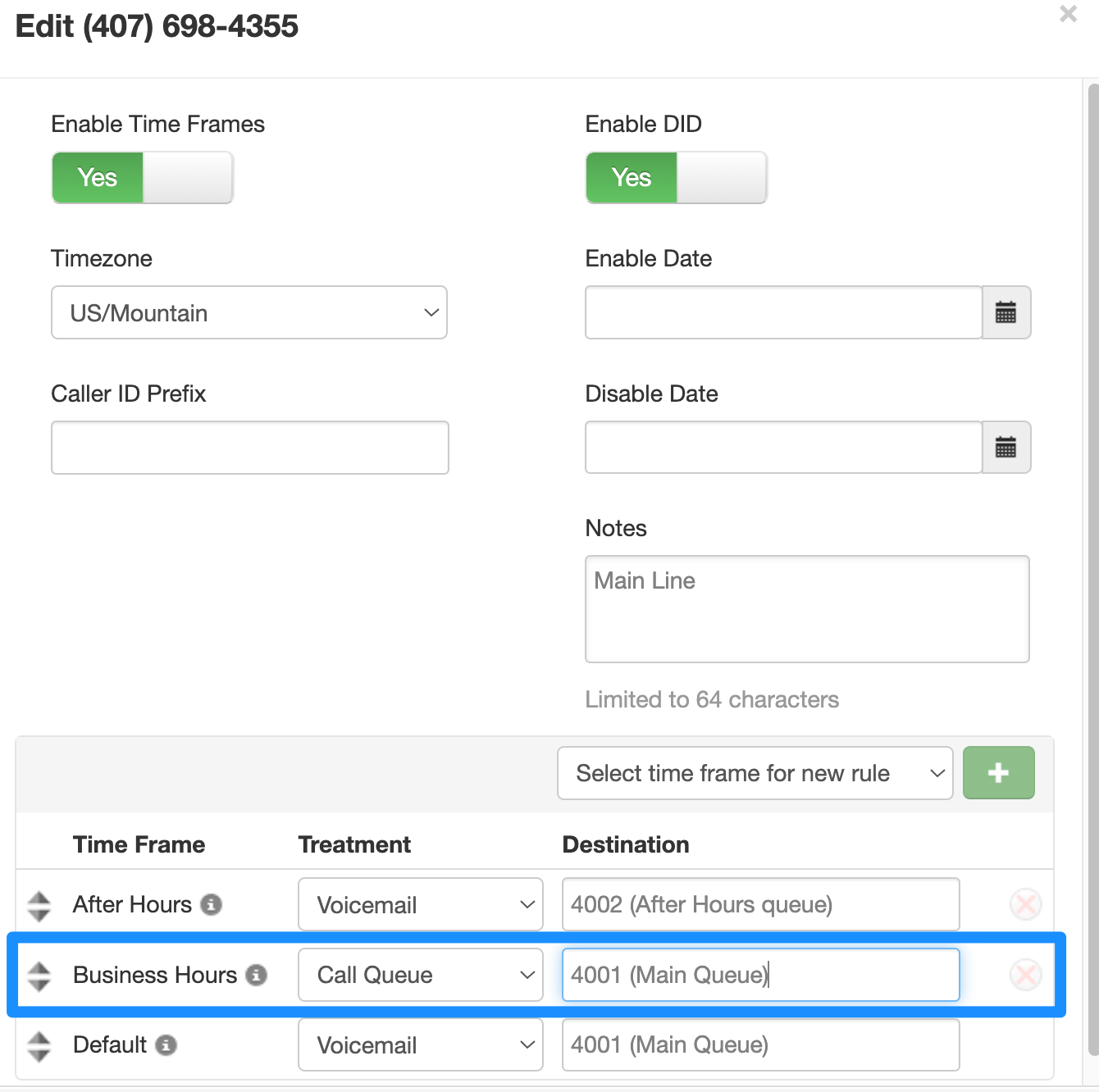Image resolution: width=1099 pixels, height=1092 pixels.
Task: Select the 4001 Main Queue destination field
Action: (760, 975)
